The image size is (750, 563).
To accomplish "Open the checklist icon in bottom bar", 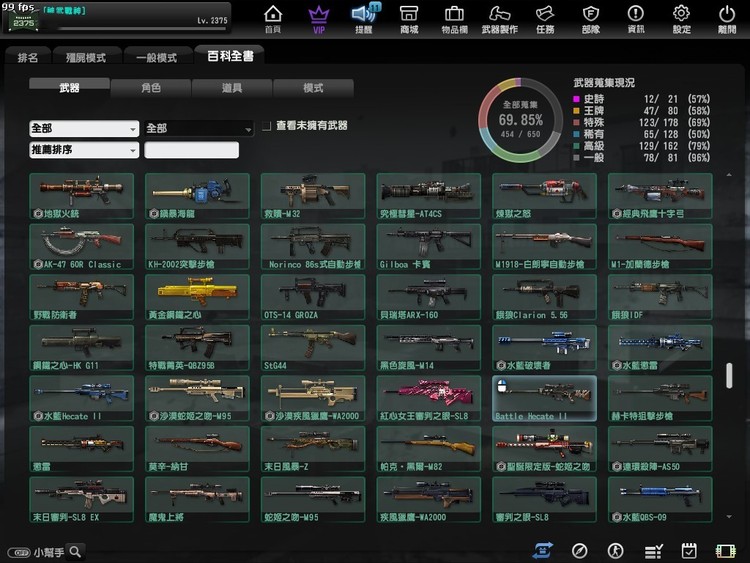I will coord(653,552).
